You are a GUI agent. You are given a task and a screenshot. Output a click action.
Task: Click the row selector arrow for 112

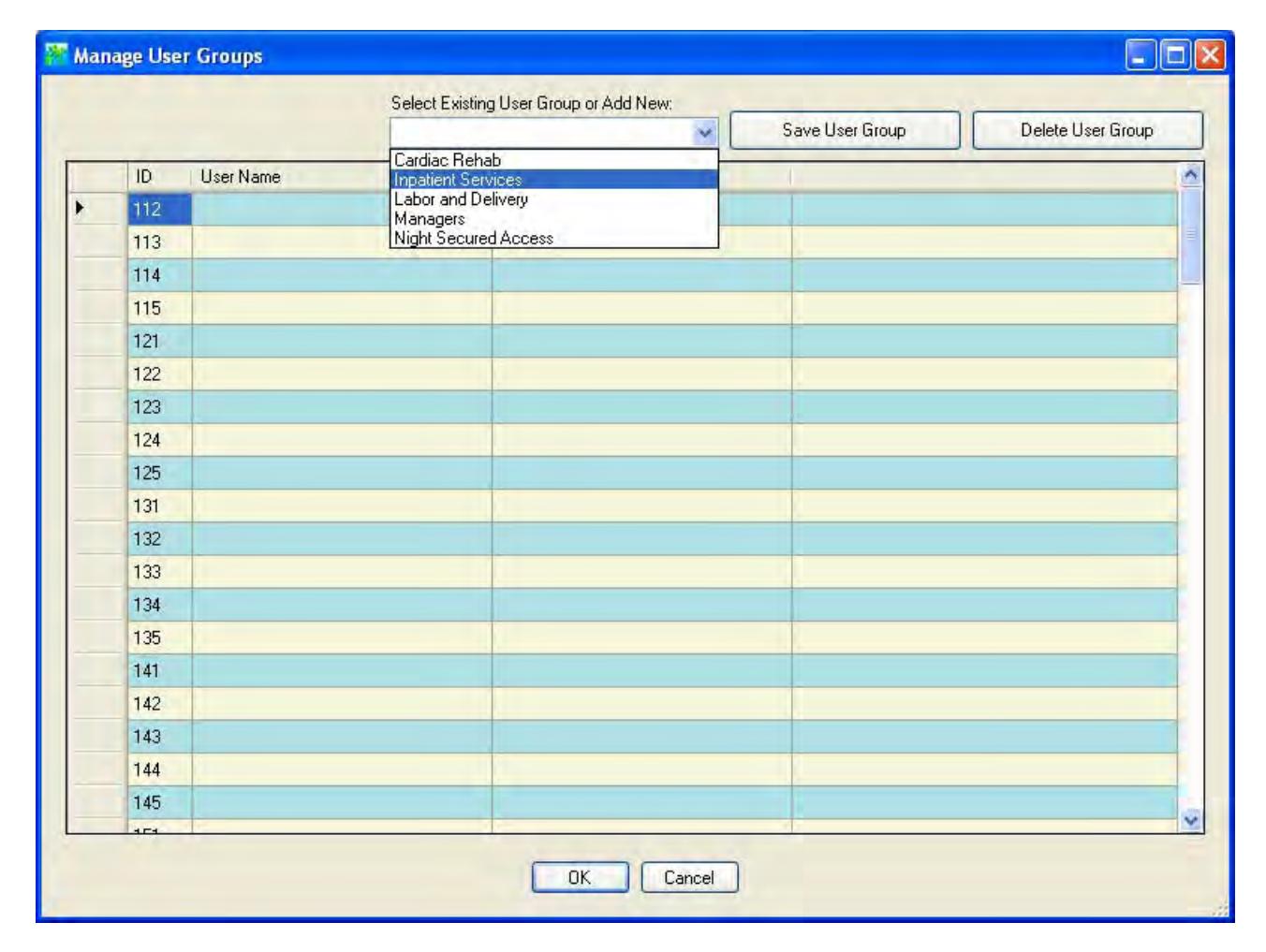coord(97,209)
